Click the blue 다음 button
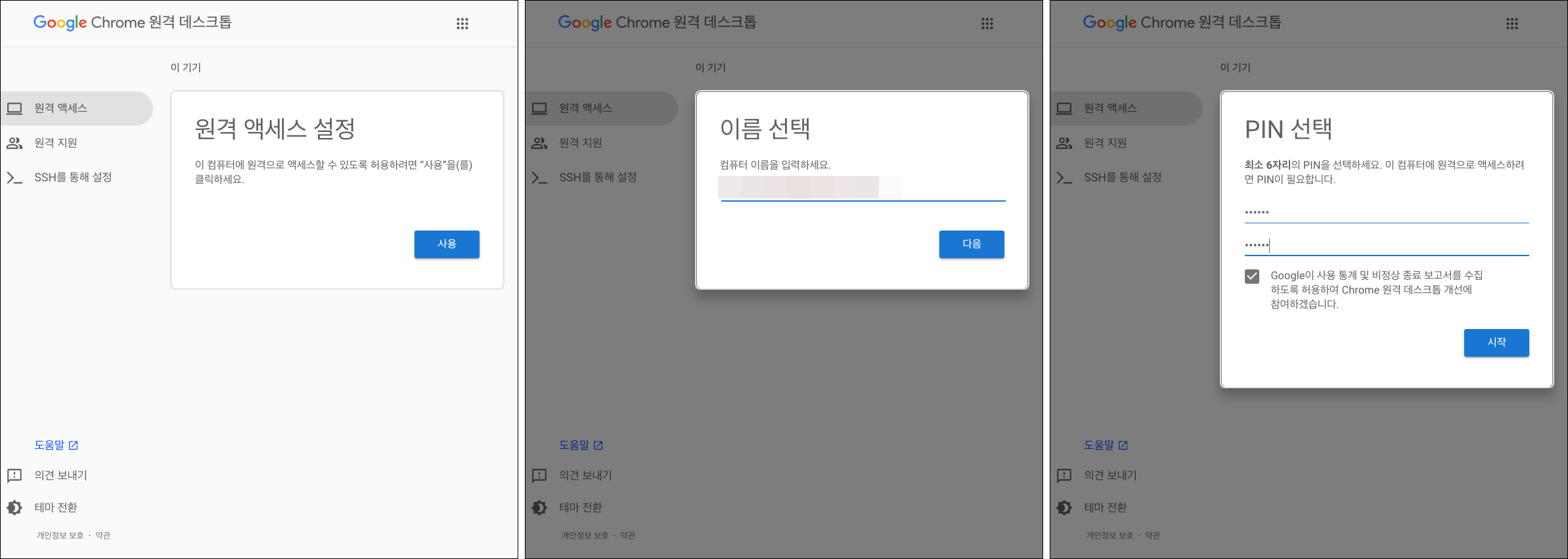This screenshot has height=559, width=1568. [972, 244]
